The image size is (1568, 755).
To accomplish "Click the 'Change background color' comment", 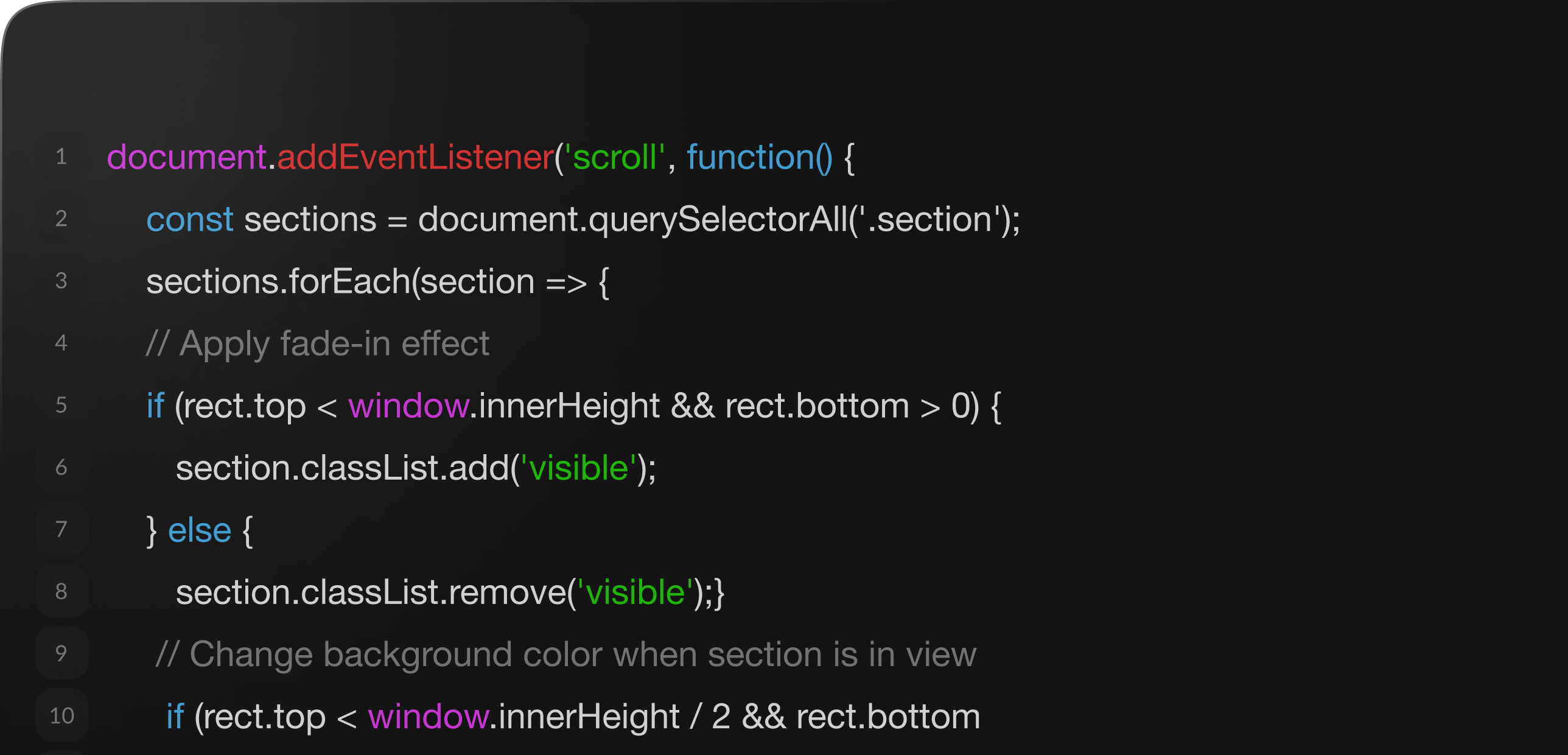I will point(566,655).
